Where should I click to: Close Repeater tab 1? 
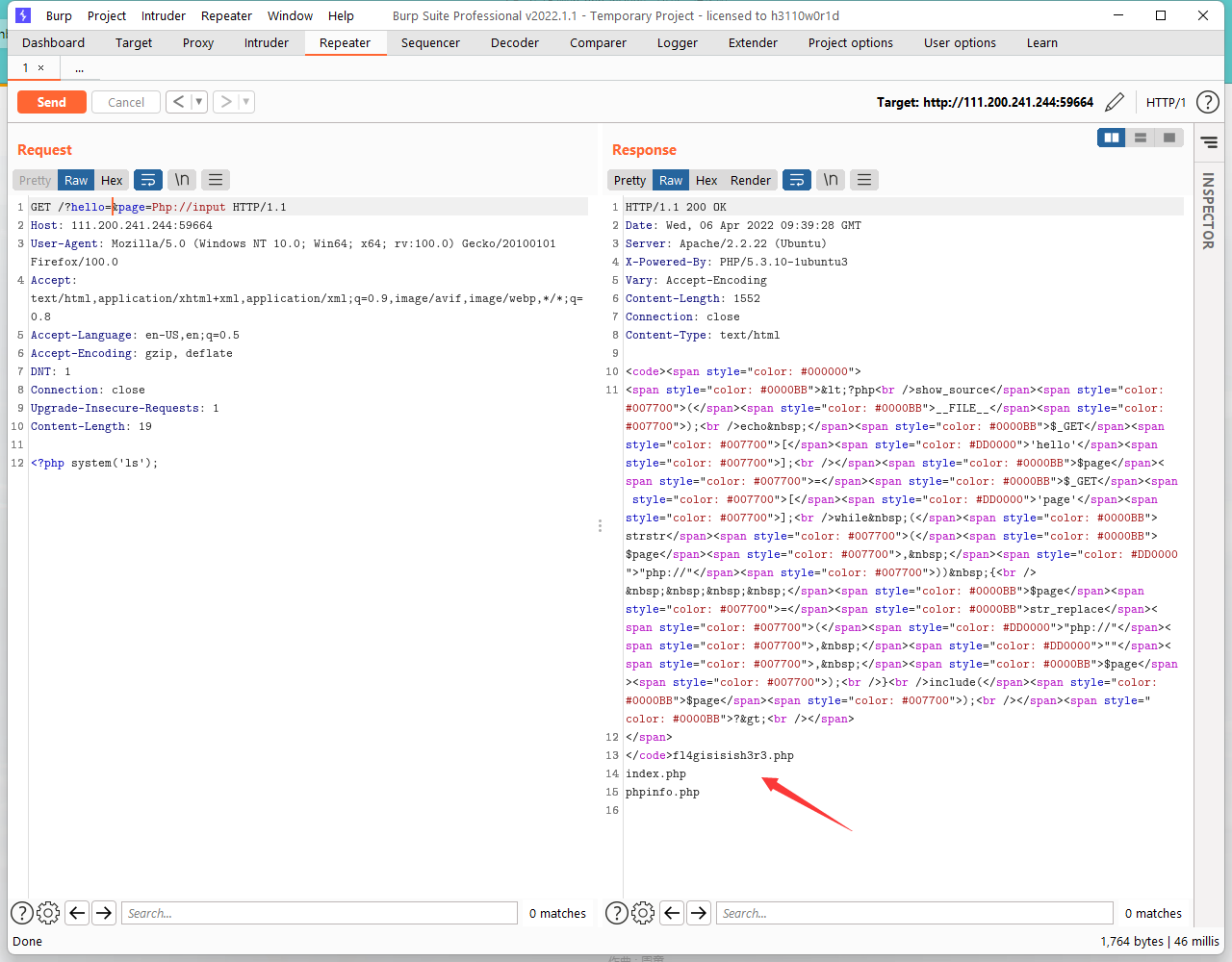(x=40, y=68)
